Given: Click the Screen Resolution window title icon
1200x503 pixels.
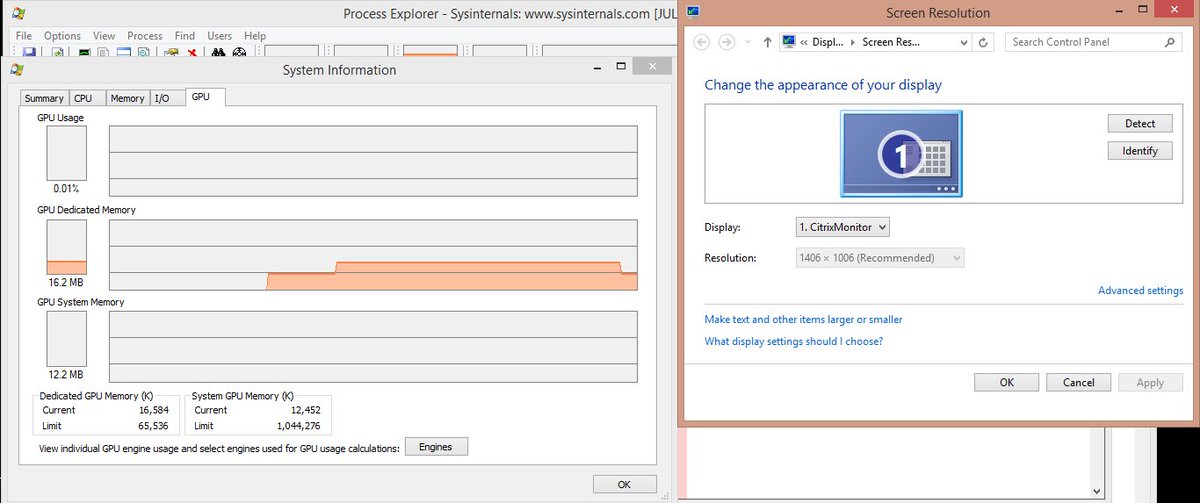Looking at the screenshot, I should click(693, 12).
